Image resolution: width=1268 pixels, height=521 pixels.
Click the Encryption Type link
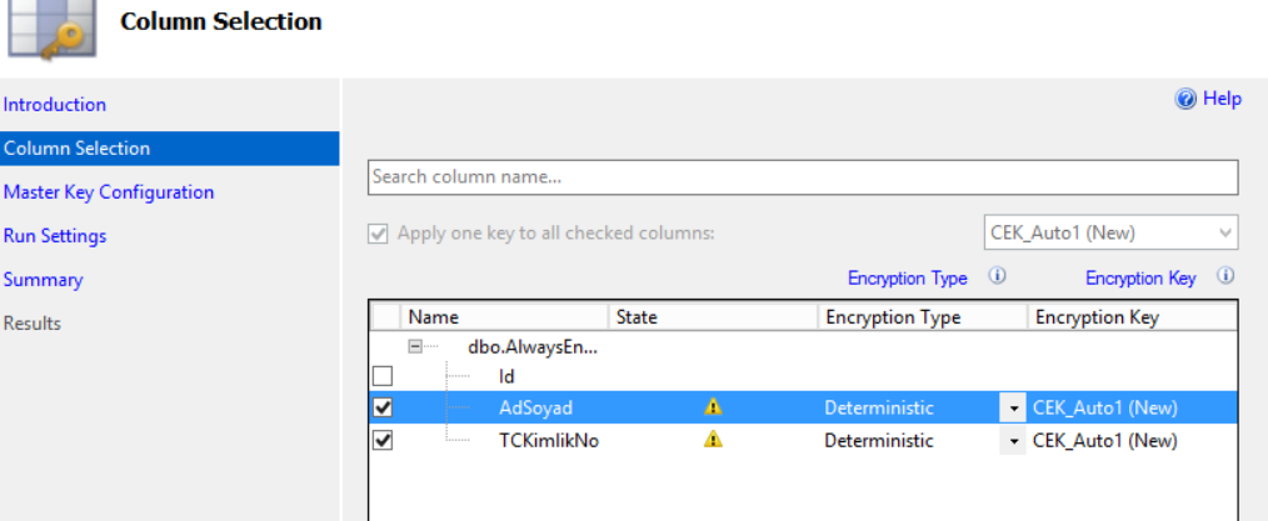[907, 278]
